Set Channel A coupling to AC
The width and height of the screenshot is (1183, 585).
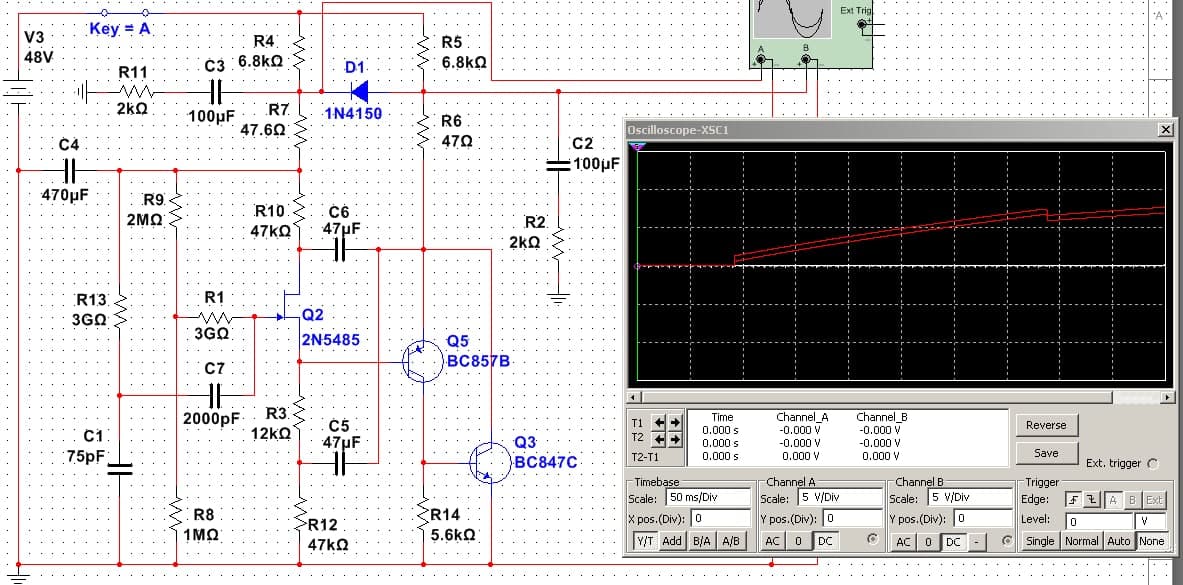pyautogui.click(x=772, y=541)
